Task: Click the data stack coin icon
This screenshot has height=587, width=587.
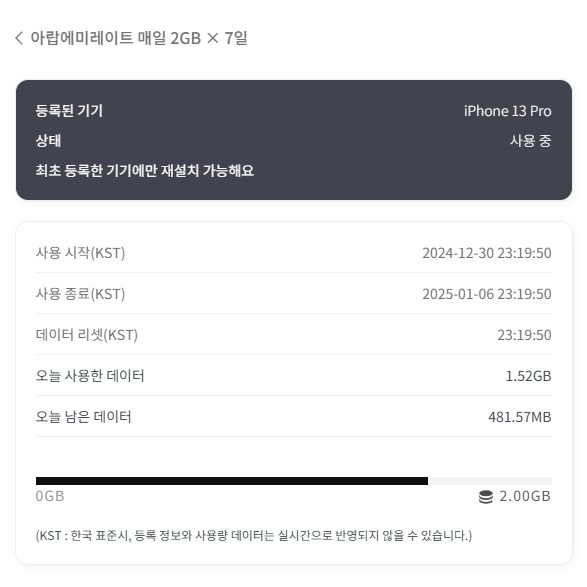Action: click(x=486, y=497)
